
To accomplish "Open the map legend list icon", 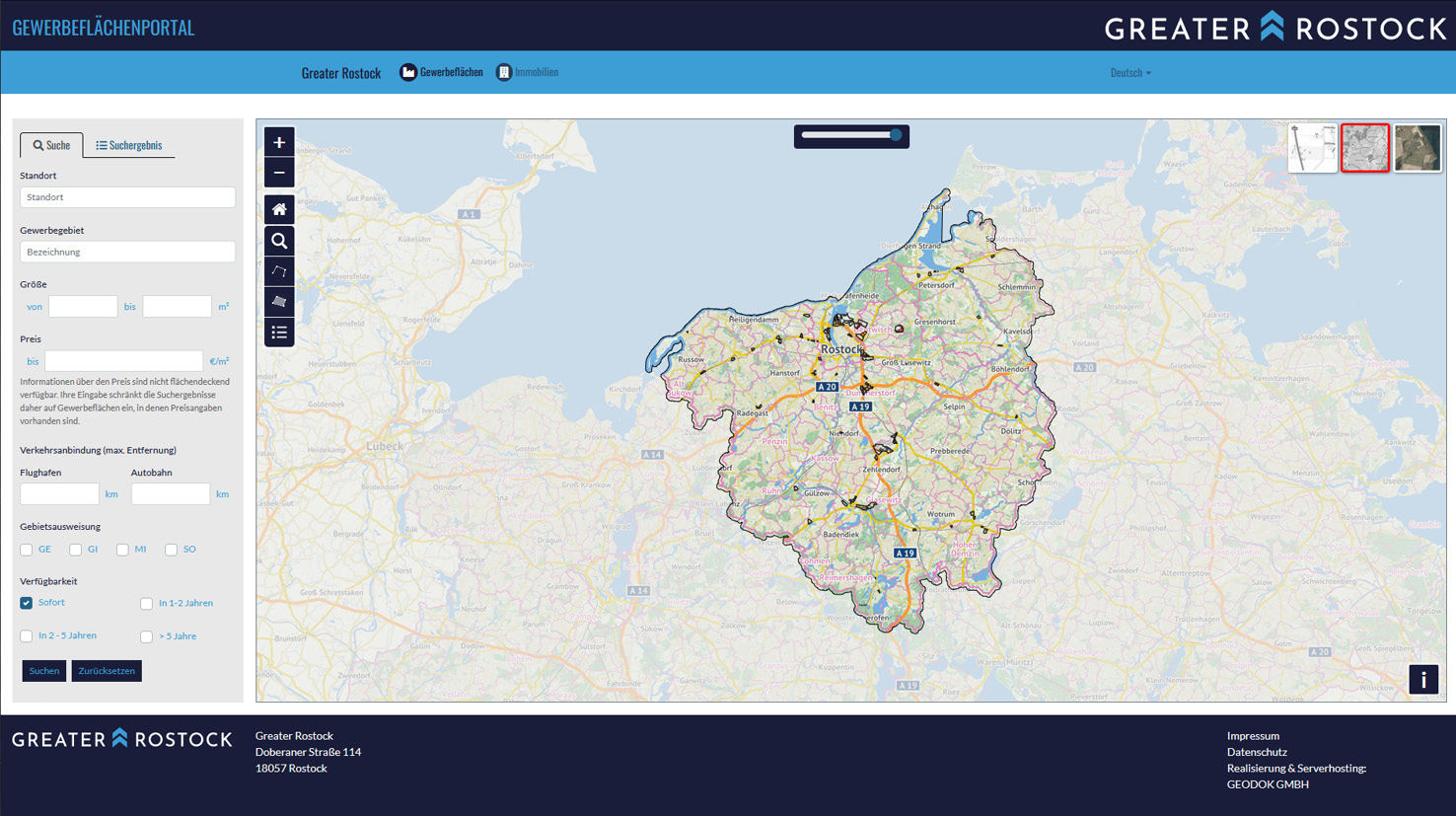I will pyautogui.click(x=279, y=333).
